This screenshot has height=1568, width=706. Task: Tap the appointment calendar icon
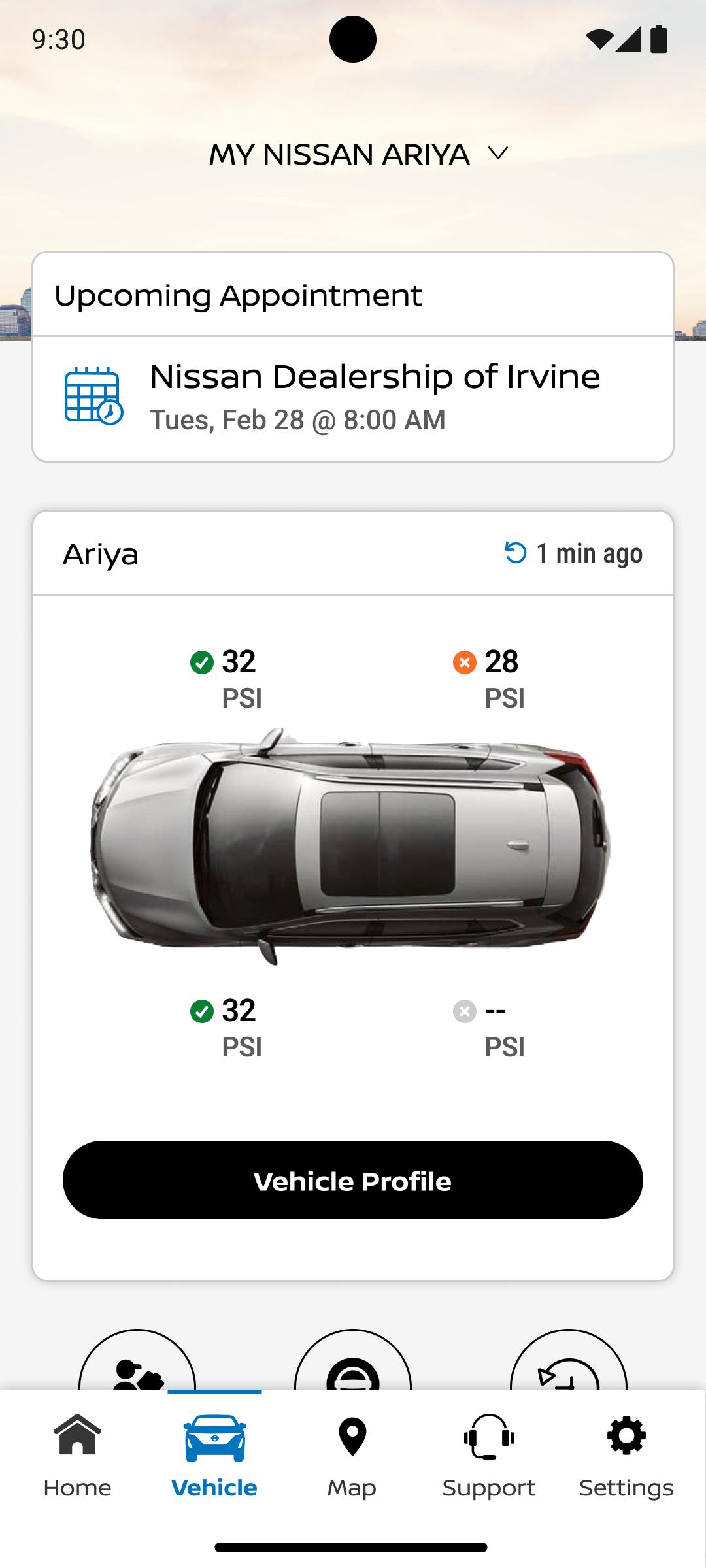[93, 396]
